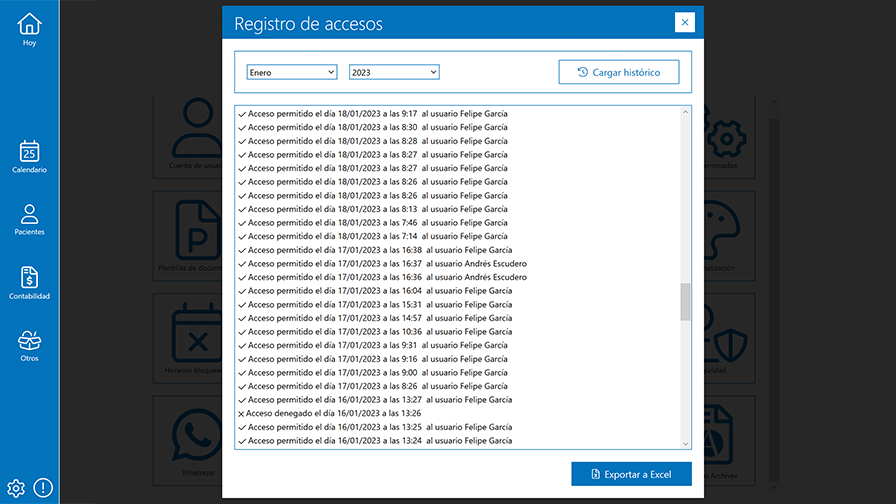Open the gear tile at top right background
Screen dimensions: 896x504
pyautogui.click(x=729, y=137)
